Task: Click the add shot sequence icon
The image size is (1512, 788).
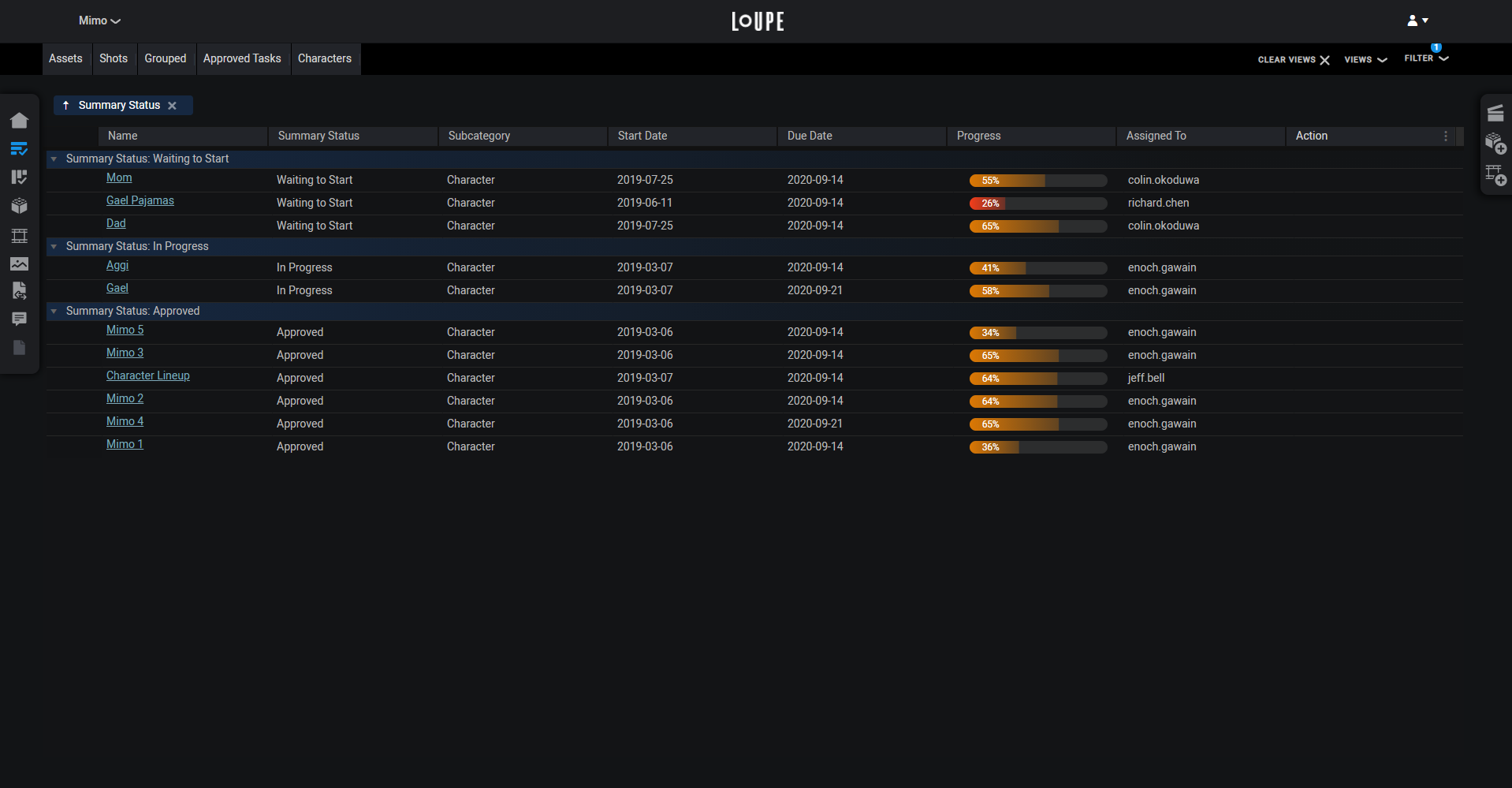Action: pyautogui.click(x=1495, y=174)
